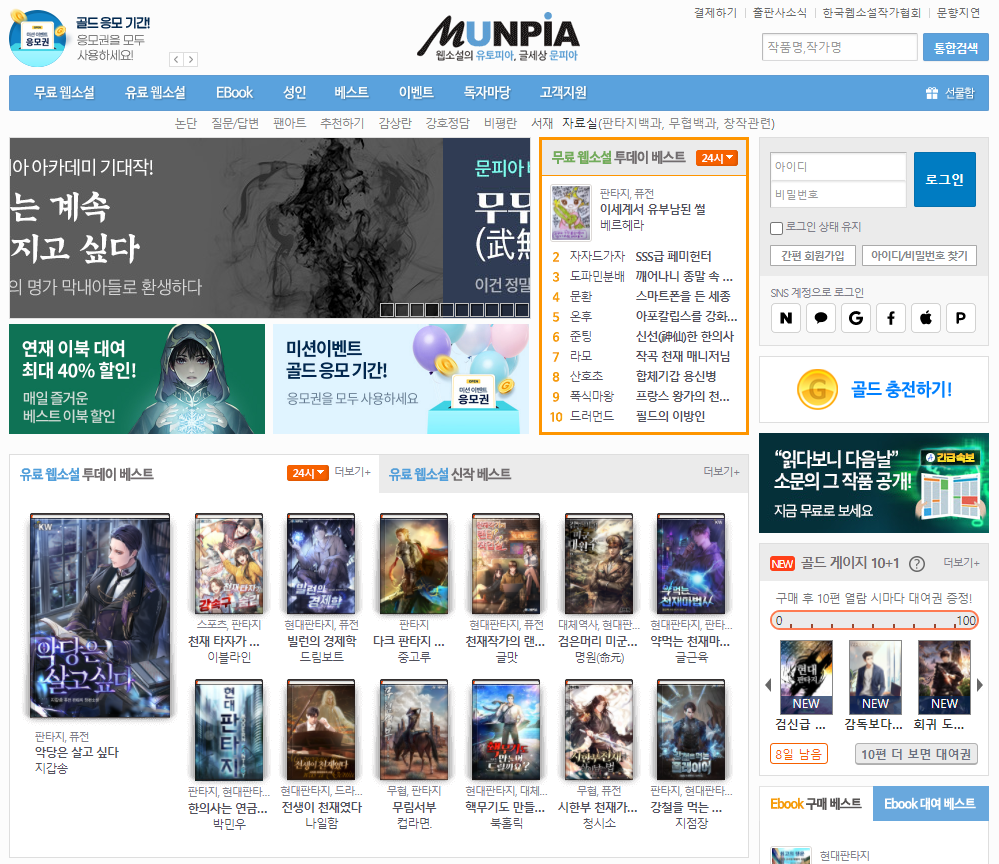Sign in with the Apple icon

coord(926,317)
